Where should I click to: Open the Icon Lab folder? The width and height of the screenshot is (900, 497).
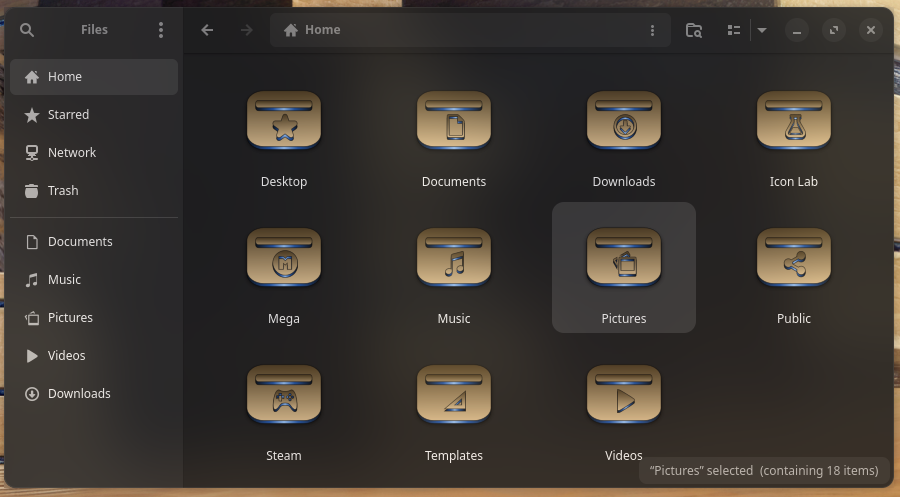click(x=793, y=122)
